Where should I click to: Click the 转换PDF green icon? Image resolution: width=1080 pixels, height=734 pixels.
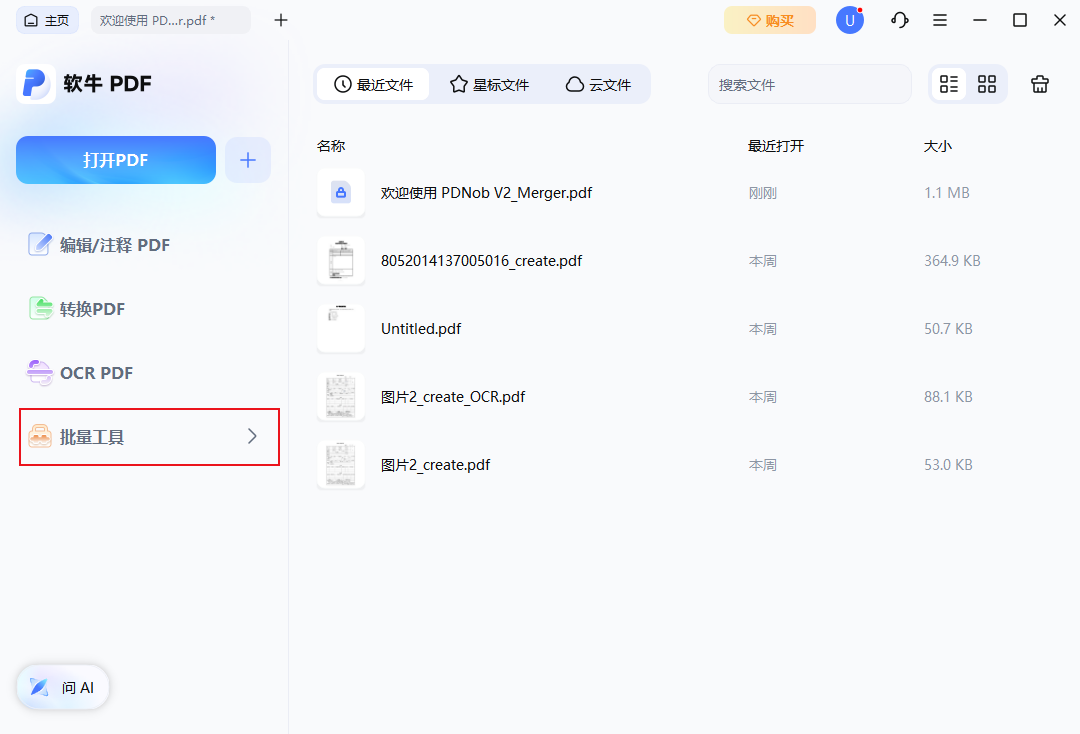40,308
